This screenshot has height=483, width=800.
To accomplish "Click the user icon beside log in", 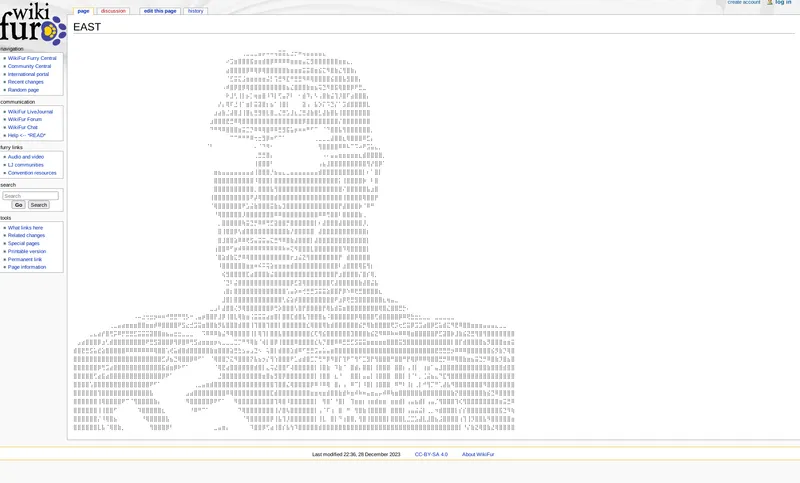I will 770,3.
